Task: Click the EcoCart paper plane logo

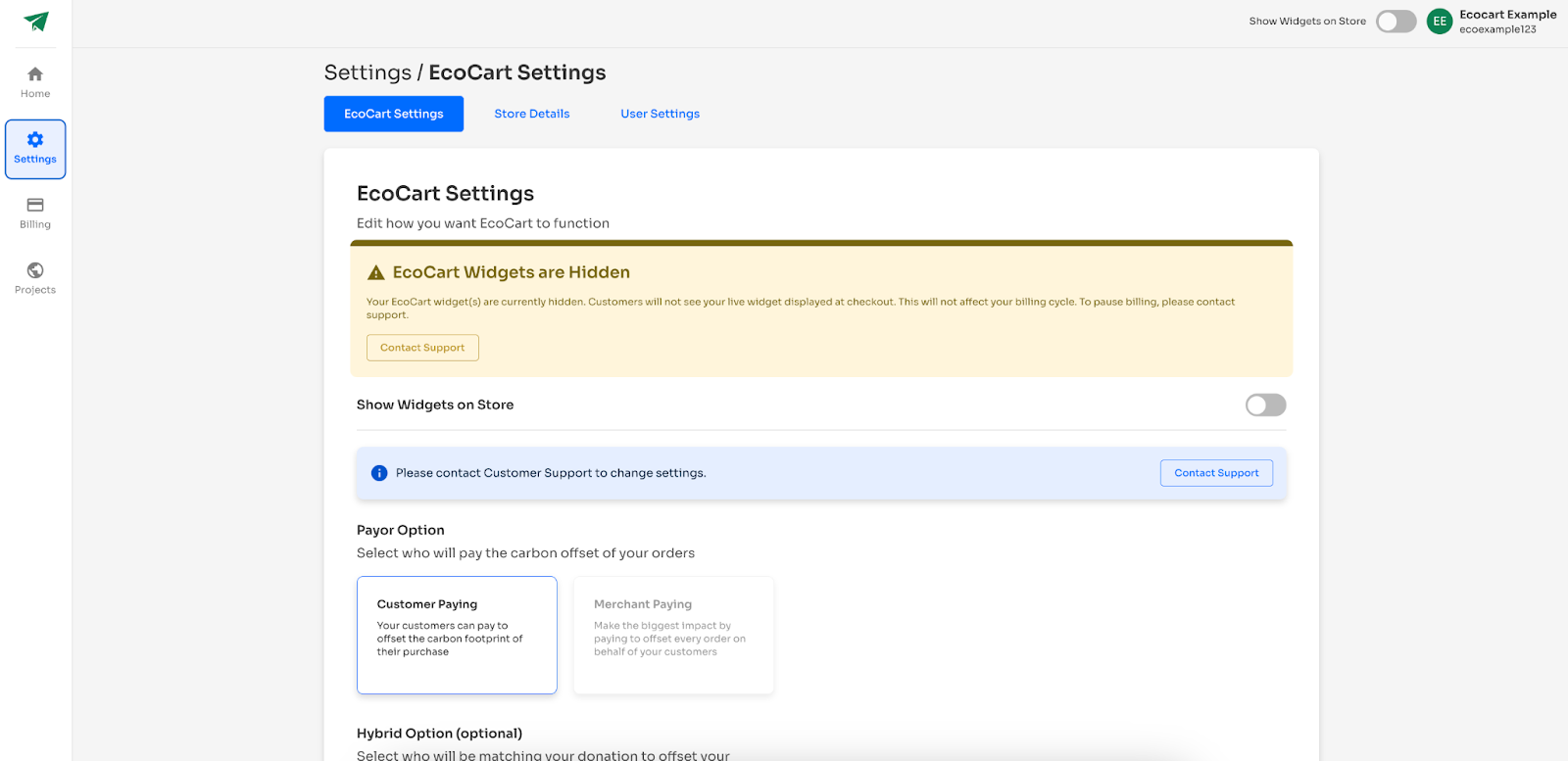Action: (x=36, y=22)
